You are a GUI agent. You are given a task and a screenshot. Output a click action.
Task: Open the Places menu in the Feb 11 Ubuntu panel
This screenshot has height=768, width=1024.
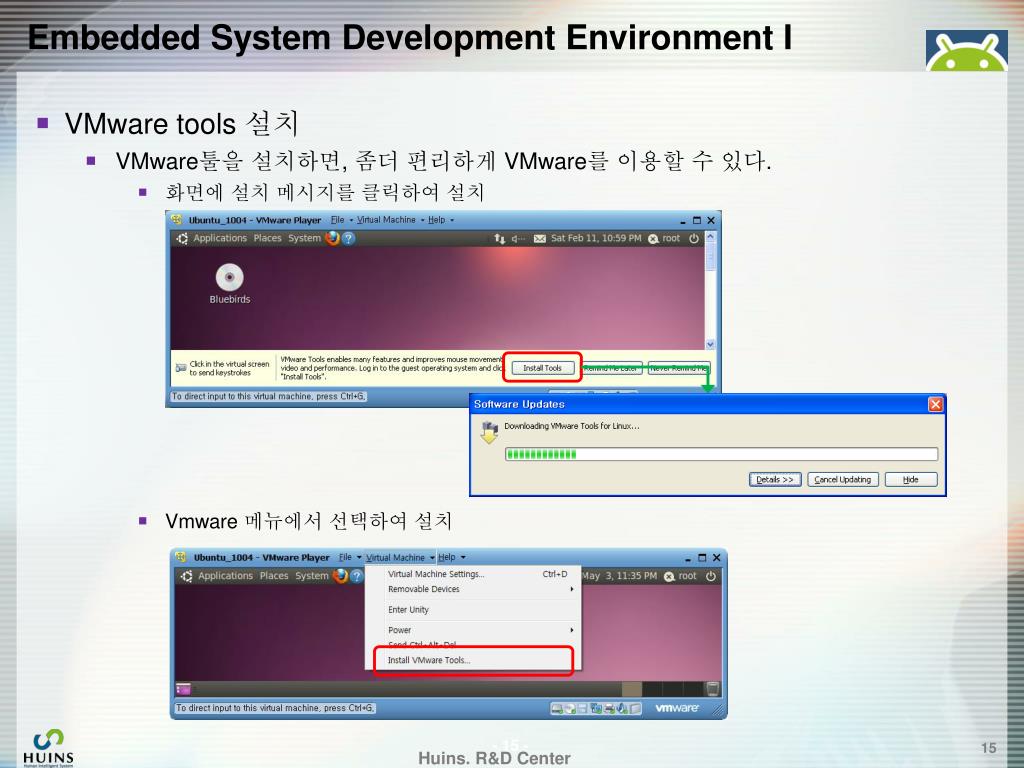268,238
